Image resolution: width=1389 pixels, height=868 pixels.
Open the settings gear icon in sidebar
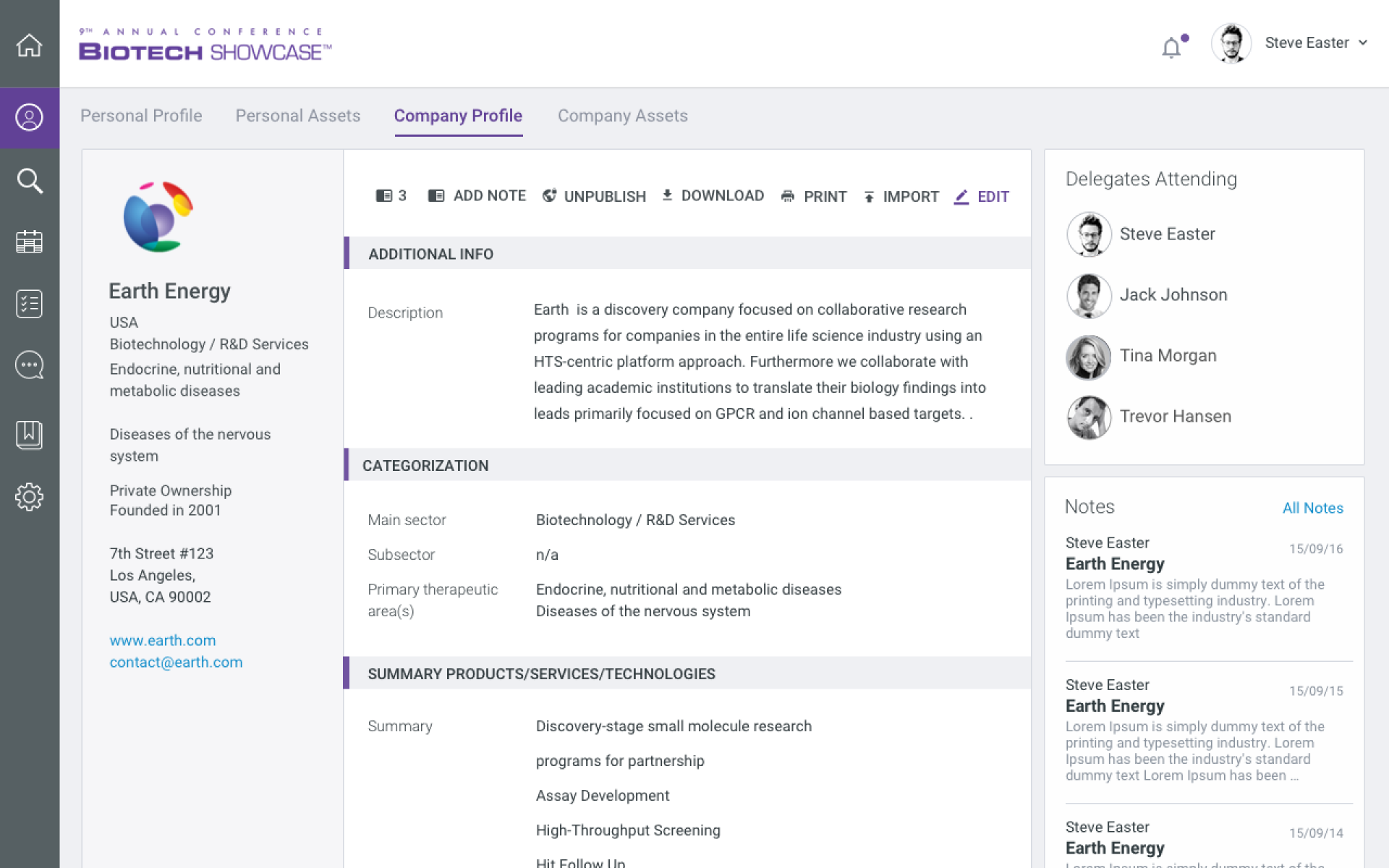click(x=30, y=497)
